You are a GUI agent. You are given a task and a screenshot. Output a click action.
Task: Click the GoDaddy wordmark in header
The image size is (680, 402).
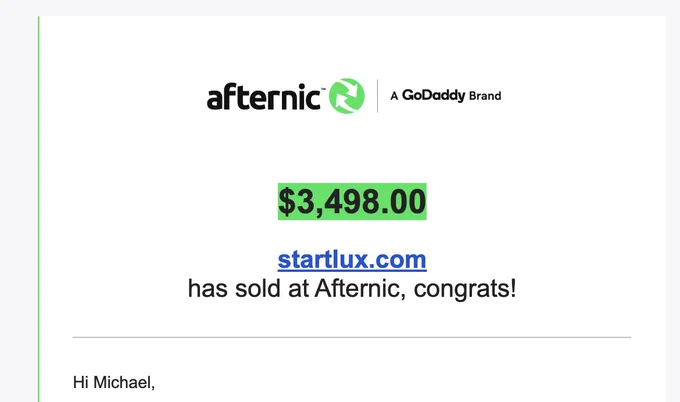[433, 95]
